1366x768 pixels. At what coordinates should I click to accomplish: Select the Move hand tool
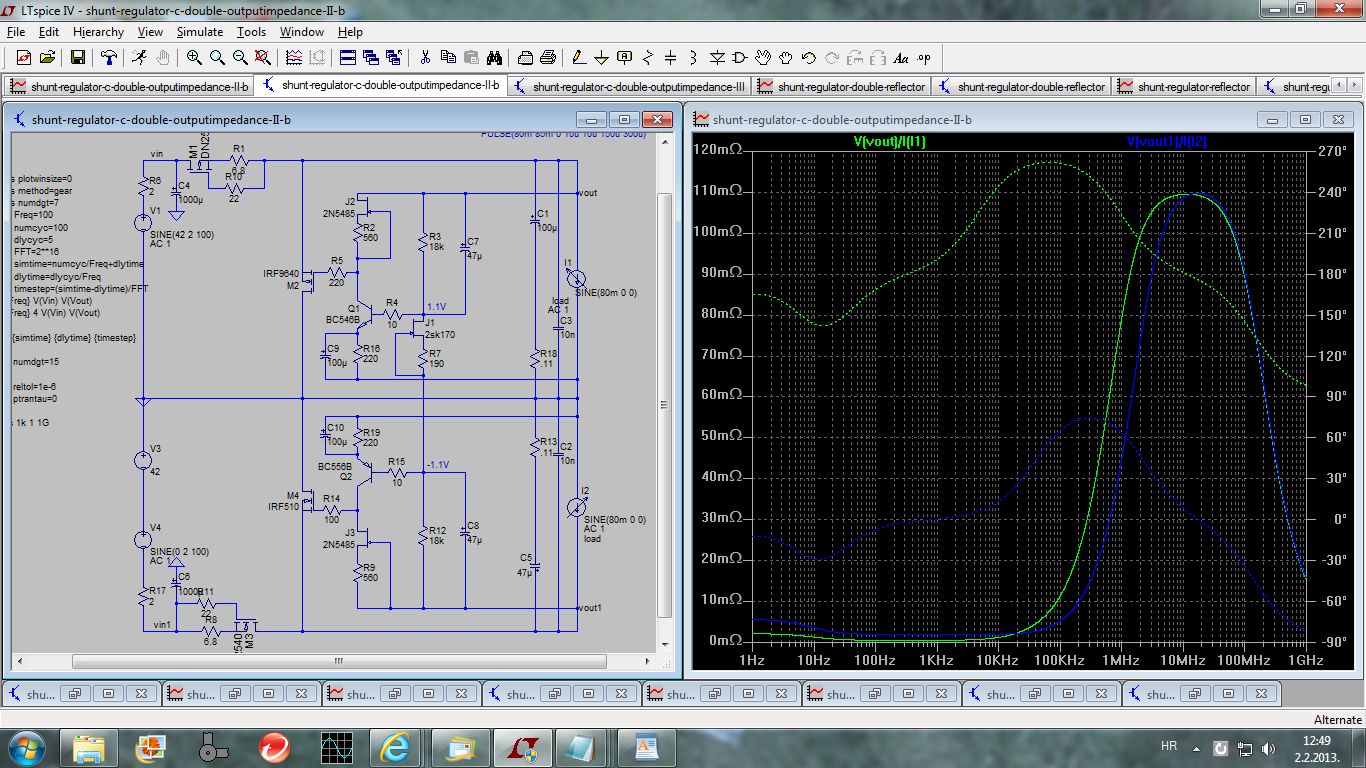point(763,57)
